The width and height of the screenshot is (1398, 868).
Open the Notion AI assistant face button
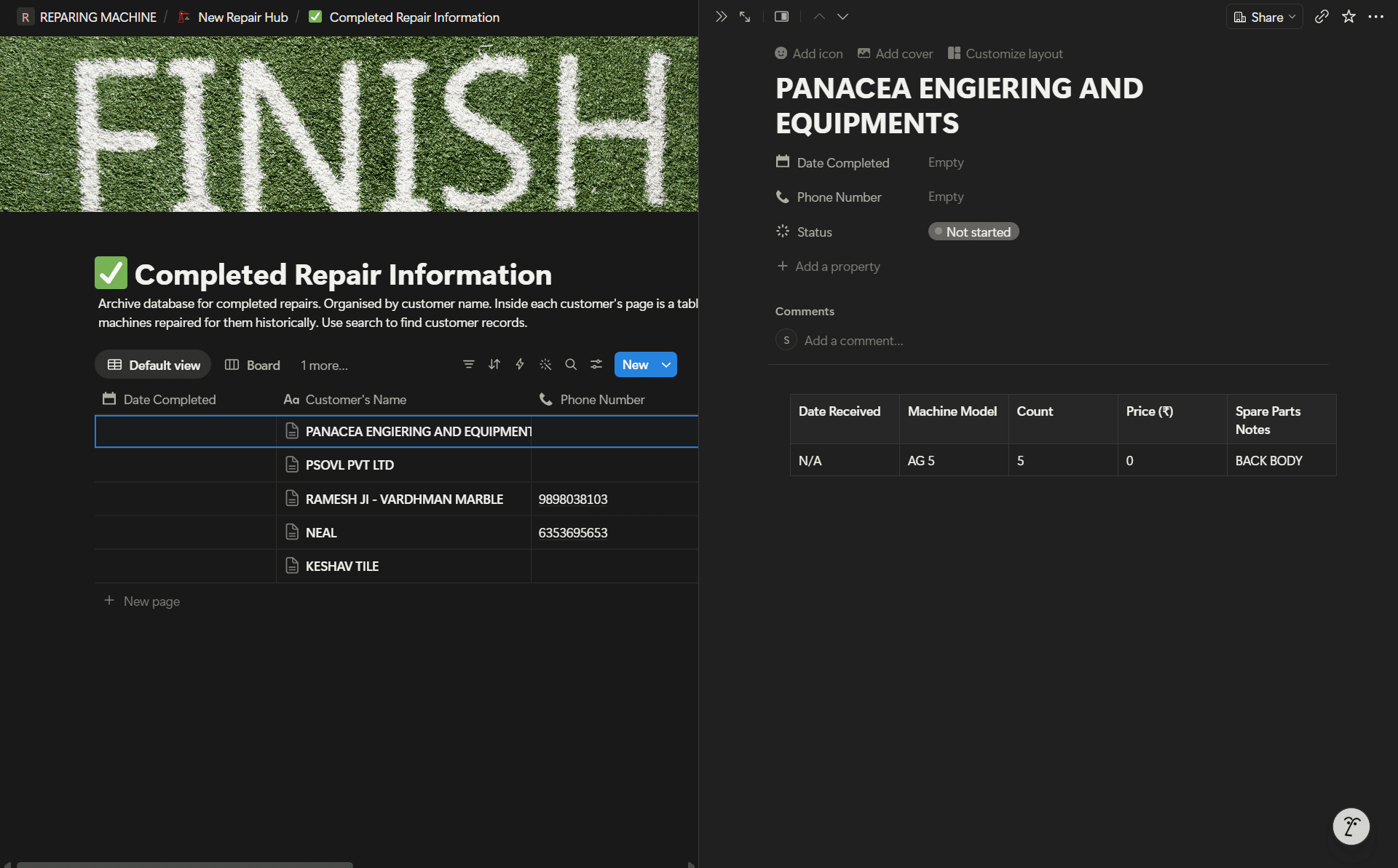pyautogui.click(x=1351, y=826)
